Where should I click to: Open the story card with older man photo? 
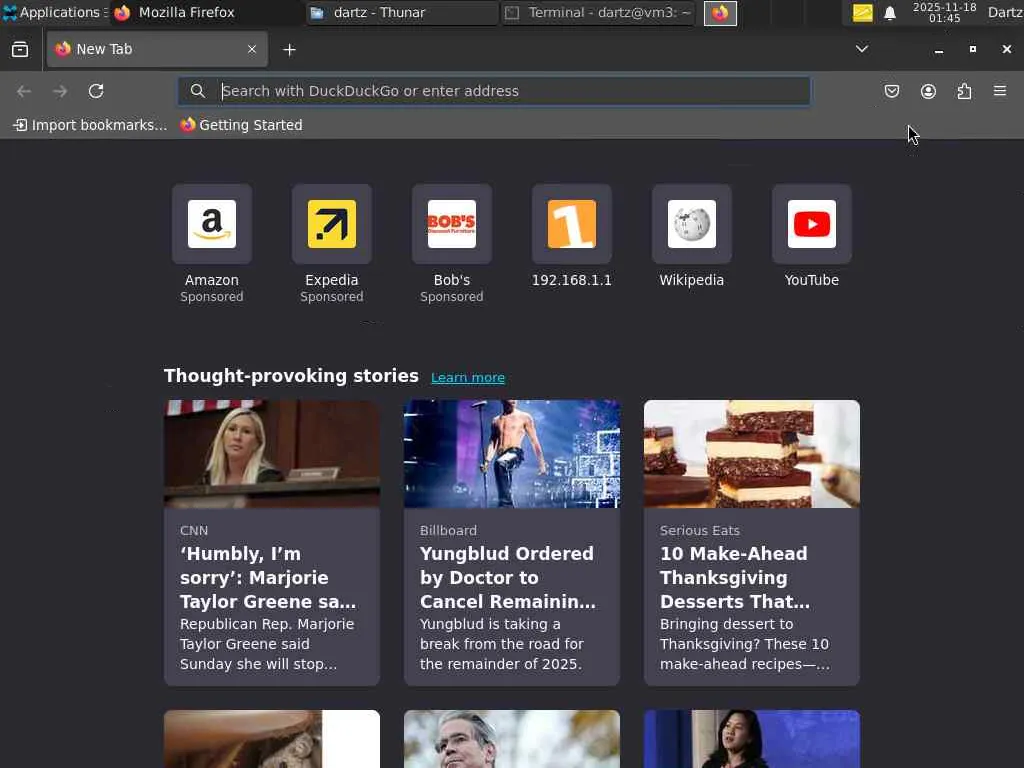[512, 739]
